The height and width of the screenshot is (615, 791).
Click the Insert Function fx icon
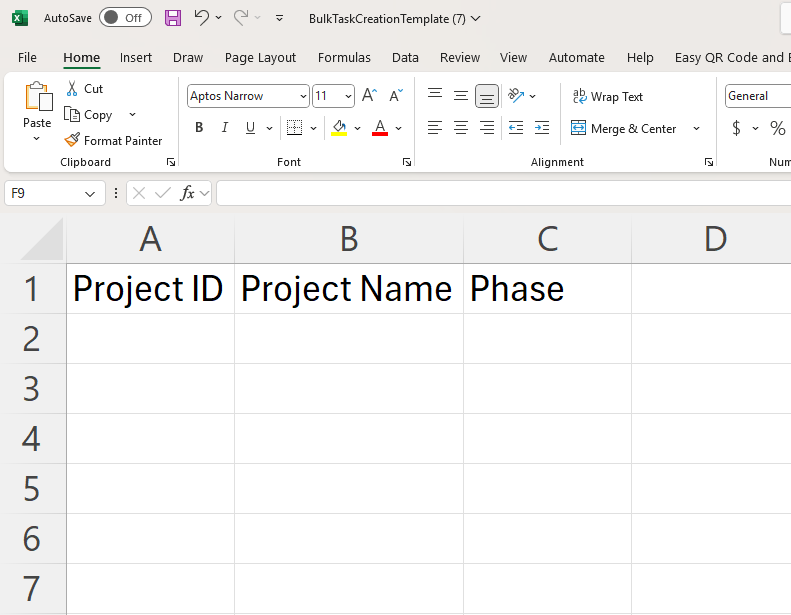click(x=187, y=193)
